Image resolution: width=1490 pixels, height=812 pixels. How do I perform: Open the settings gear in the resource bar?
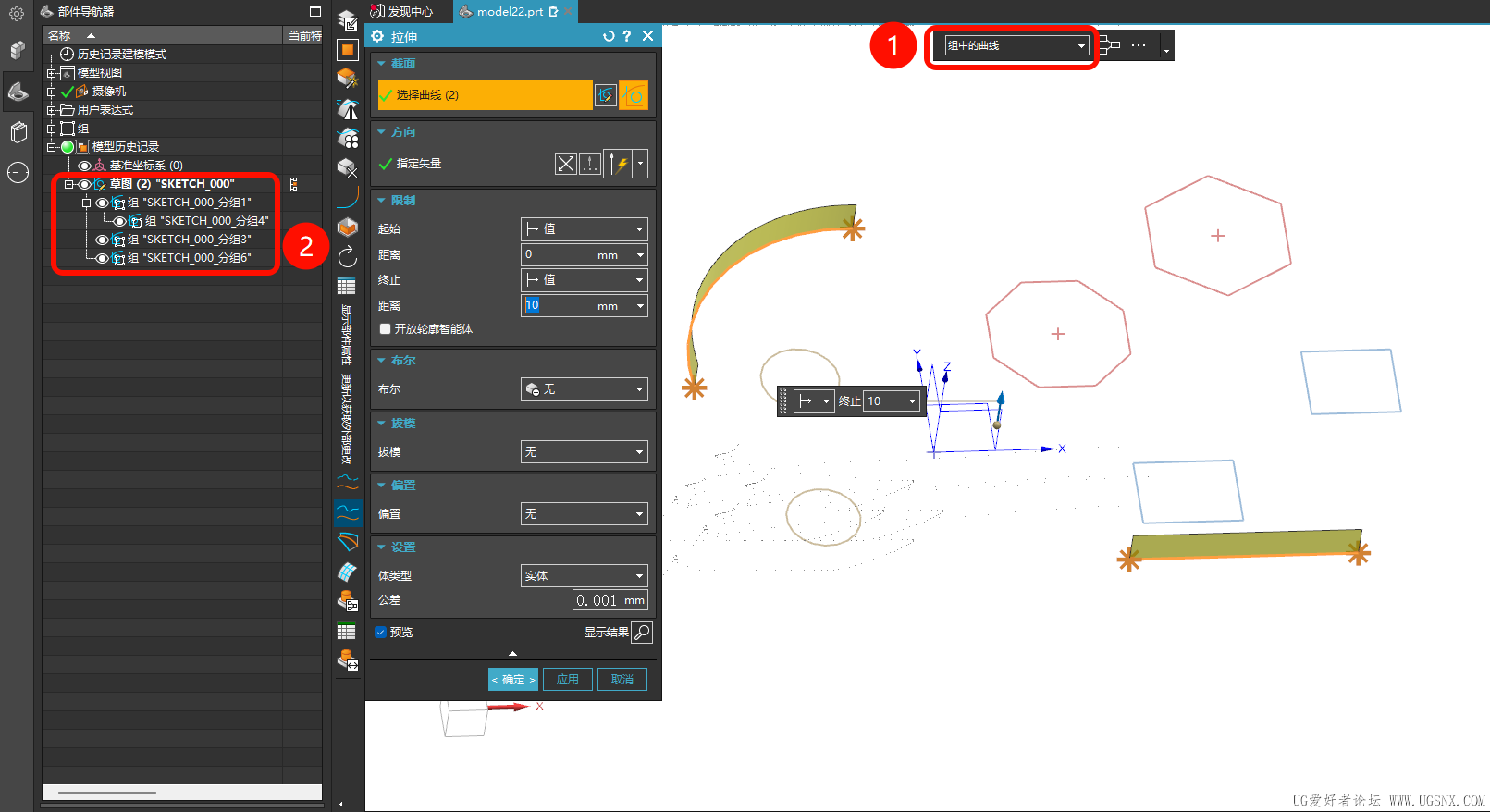(x=17, y=14)
